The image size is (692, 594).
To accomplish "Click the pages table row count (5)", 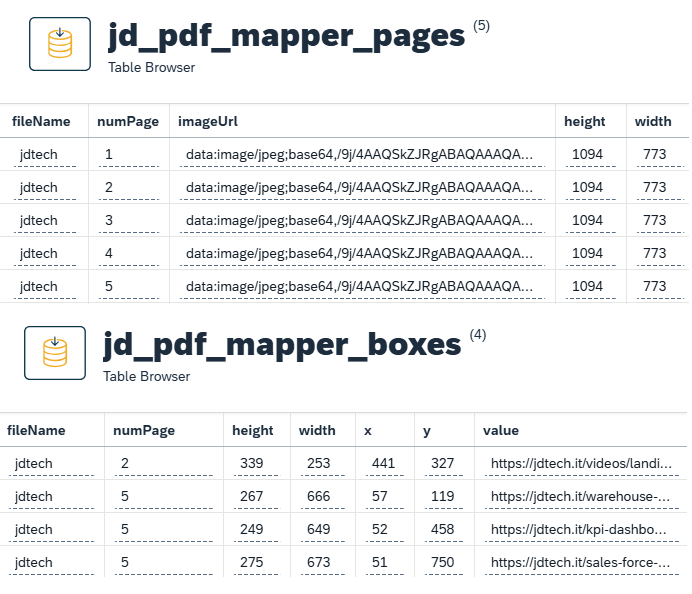I will click(481, 26).
